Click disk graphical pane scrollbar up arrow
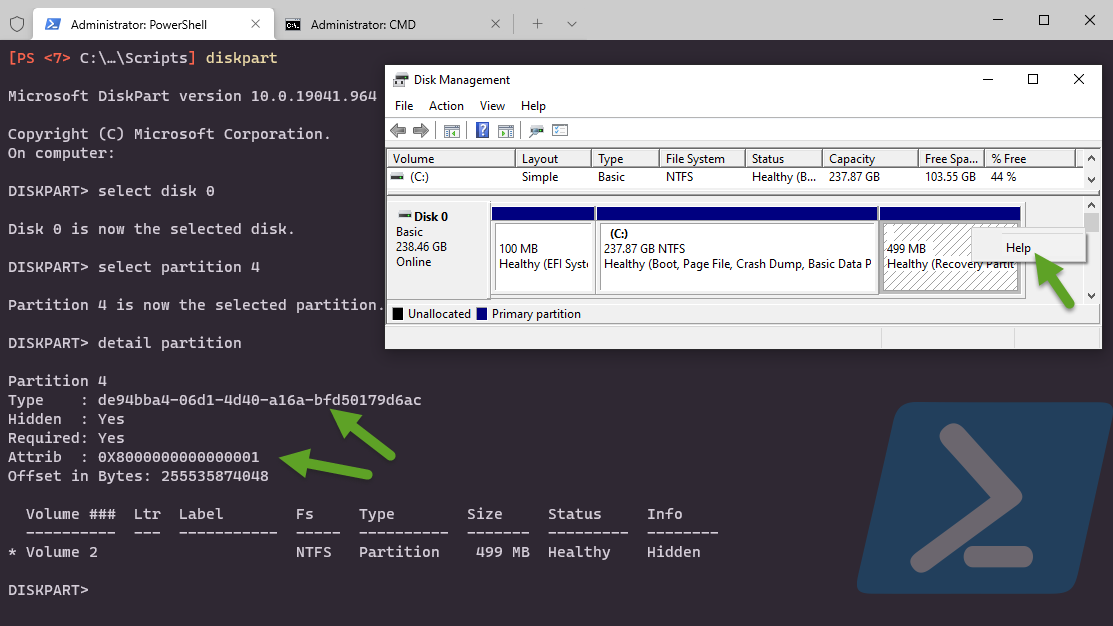 1092,205
